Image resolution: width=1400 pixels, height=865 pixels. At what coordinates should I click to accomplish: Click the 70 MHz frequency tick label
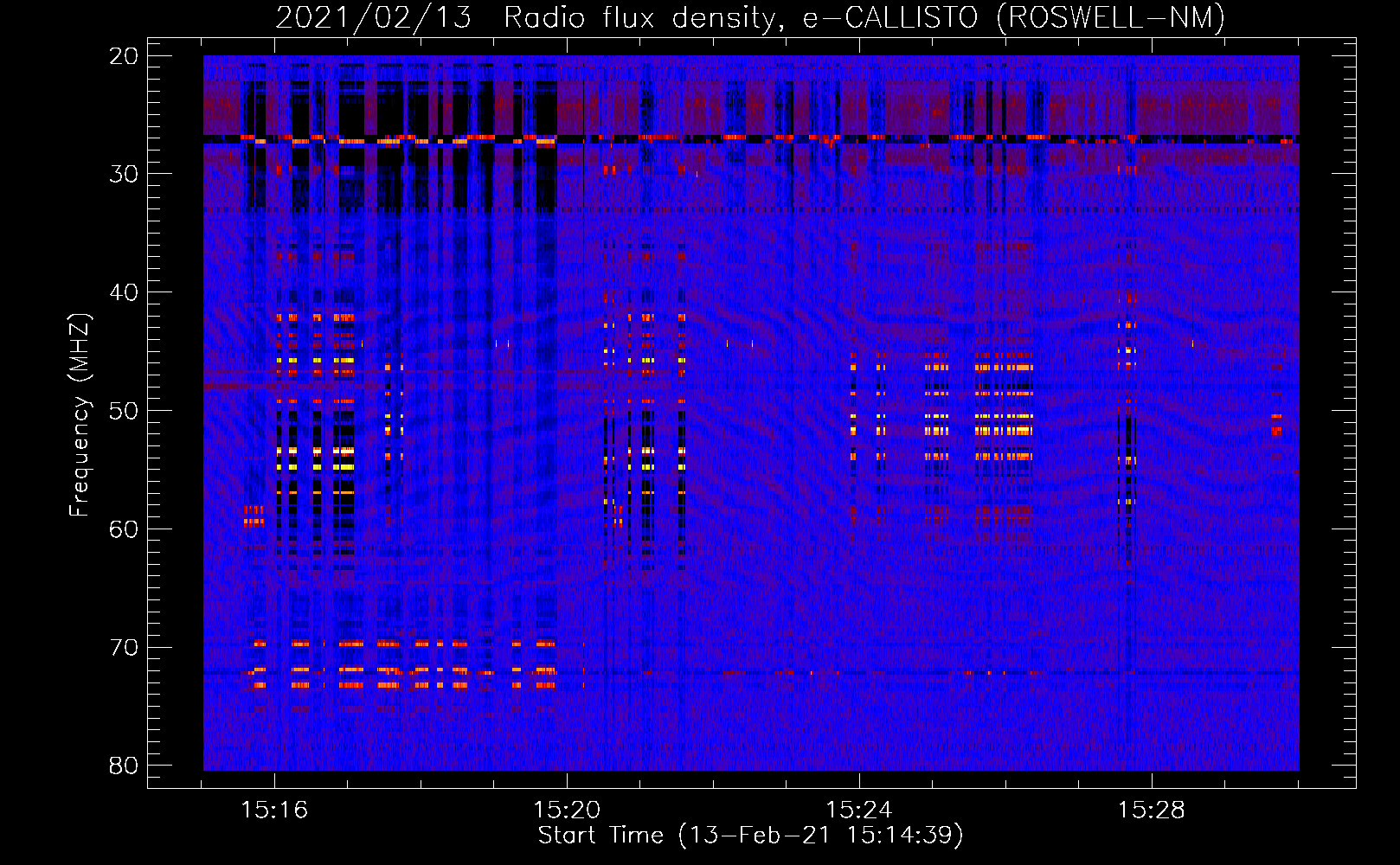pyautogui.click(x=125, y=648)
